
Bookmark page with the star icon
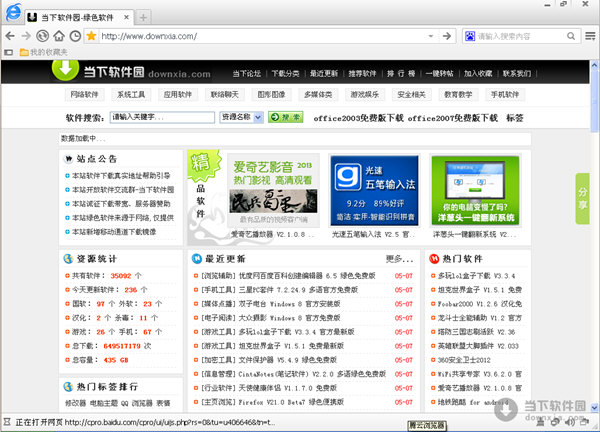pos(90,37)
